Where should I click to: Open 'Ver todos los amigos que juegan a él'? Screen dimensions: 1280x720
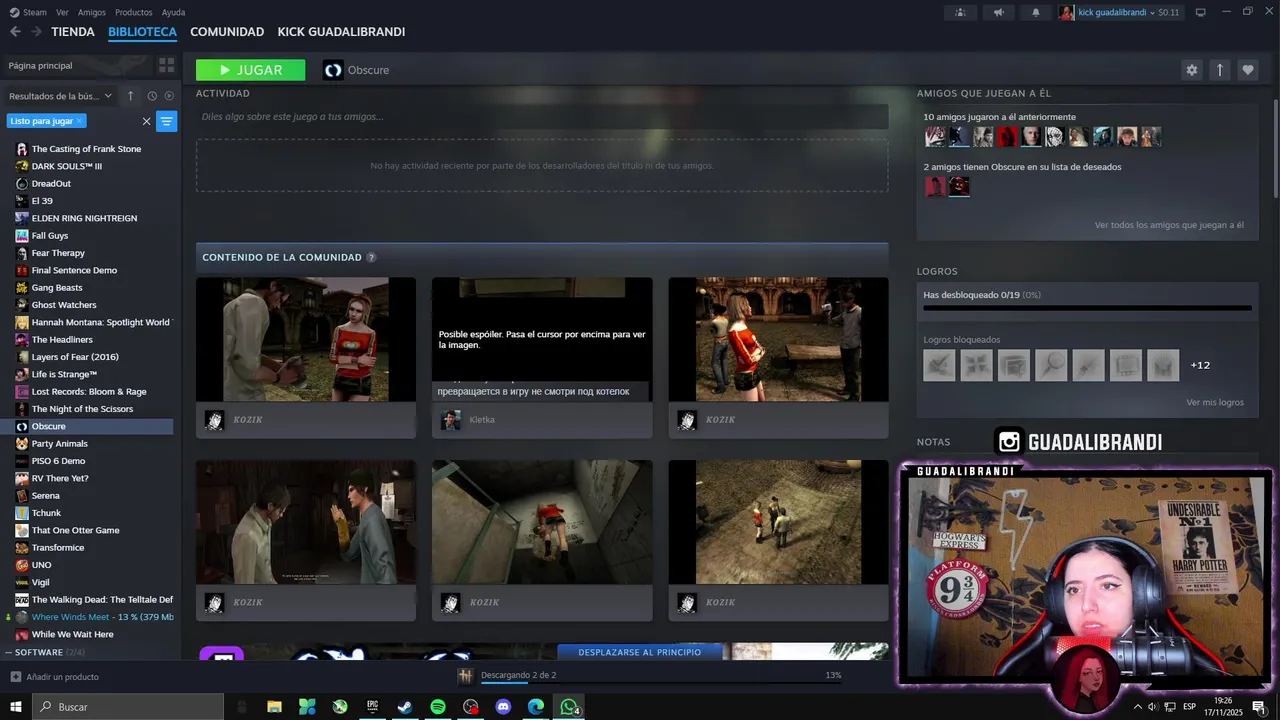[x=1169, y=225]
